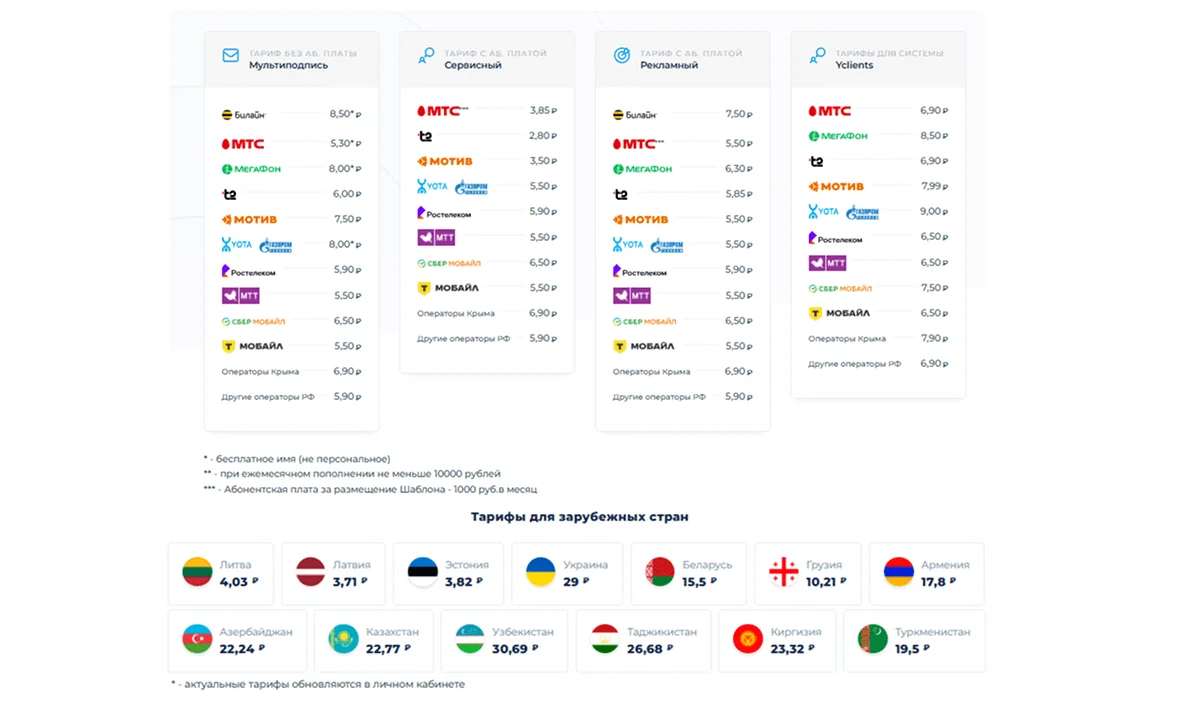The image size is (1200, 720).
Task: Click the МегаФон logo in Yclients card
Action: point(838,136)
